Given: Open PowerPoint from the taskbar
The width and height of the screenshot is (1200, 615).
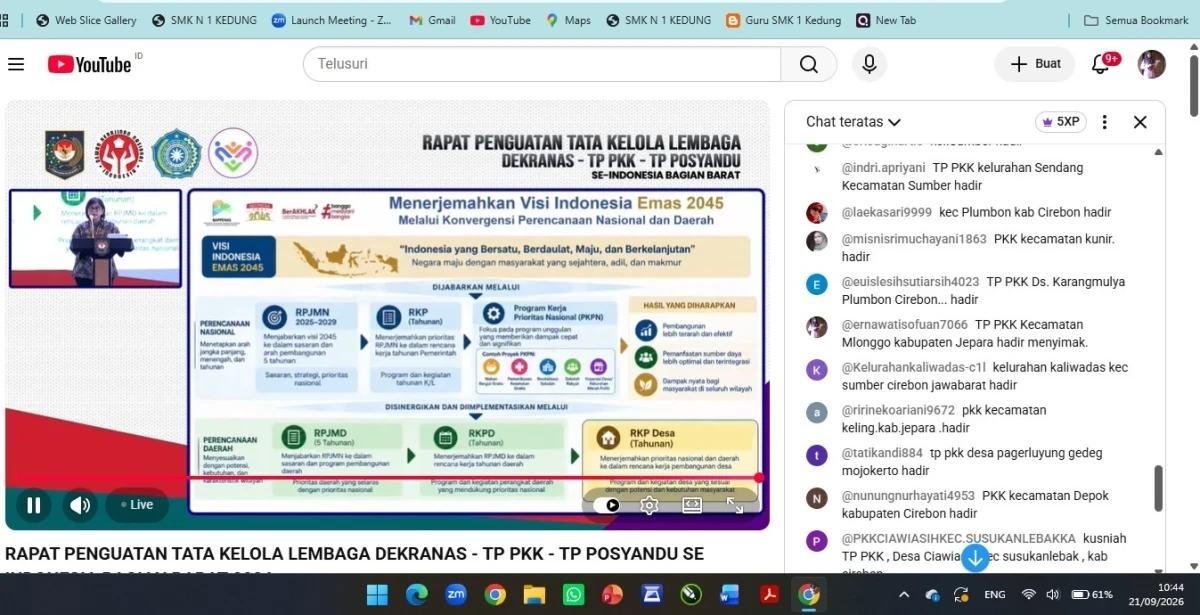Looking at the screenshot, I should (612, 595).
